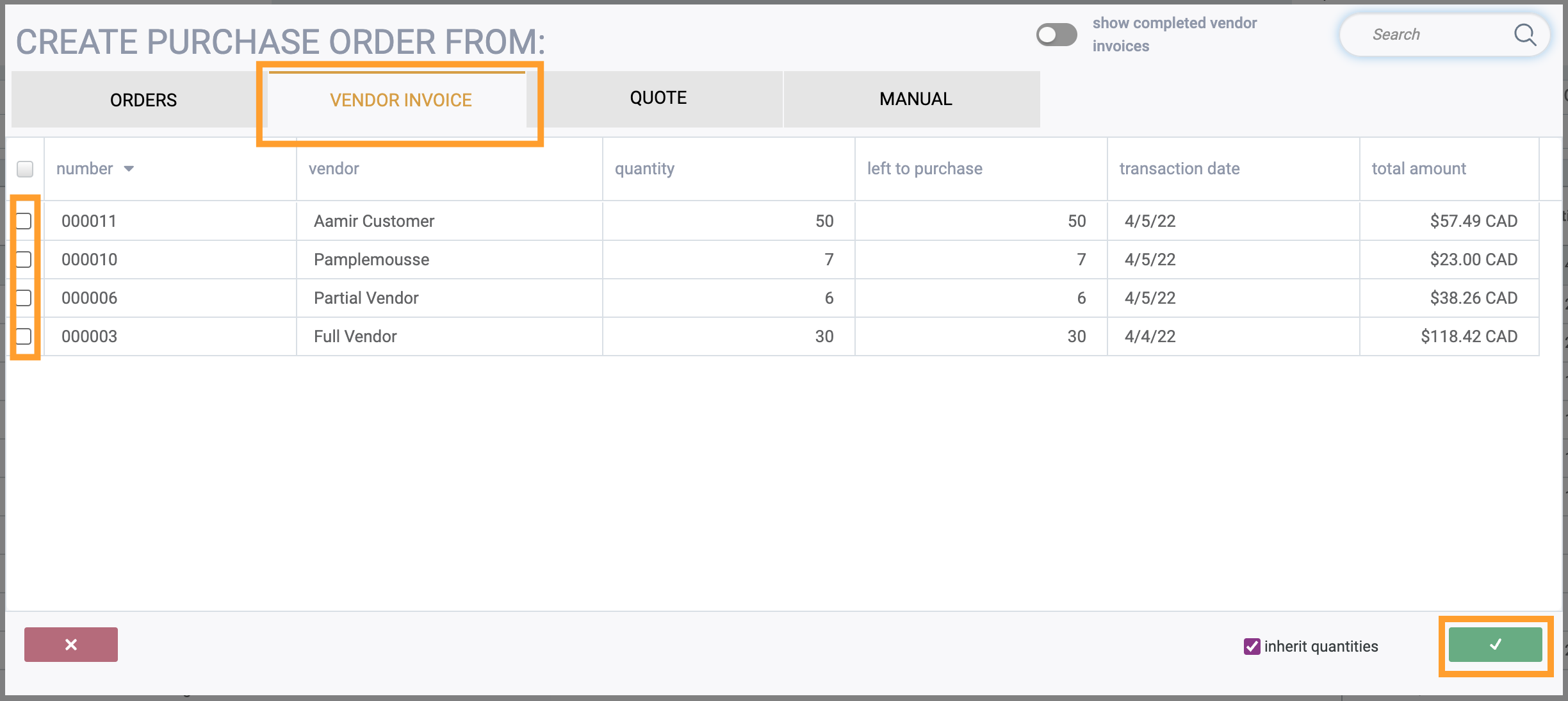Sort by transaction date column header

1179,169
